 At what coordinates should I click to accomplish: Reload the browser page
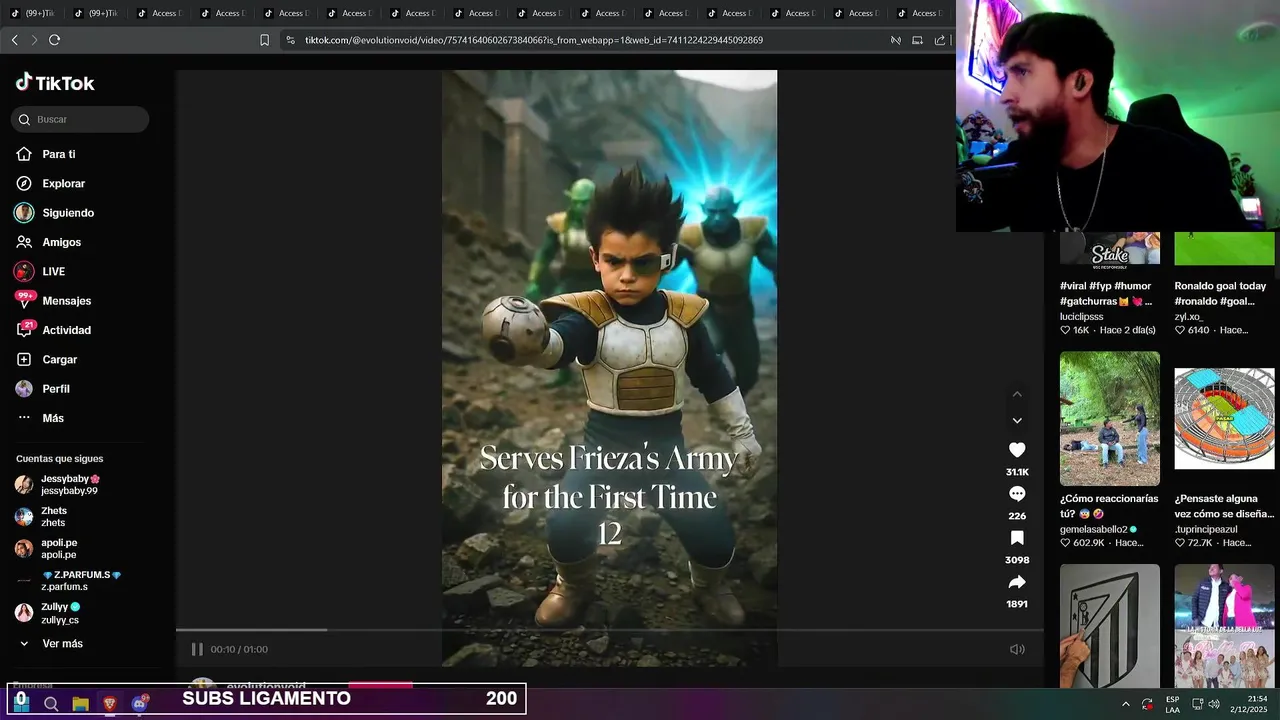(54, 40)
